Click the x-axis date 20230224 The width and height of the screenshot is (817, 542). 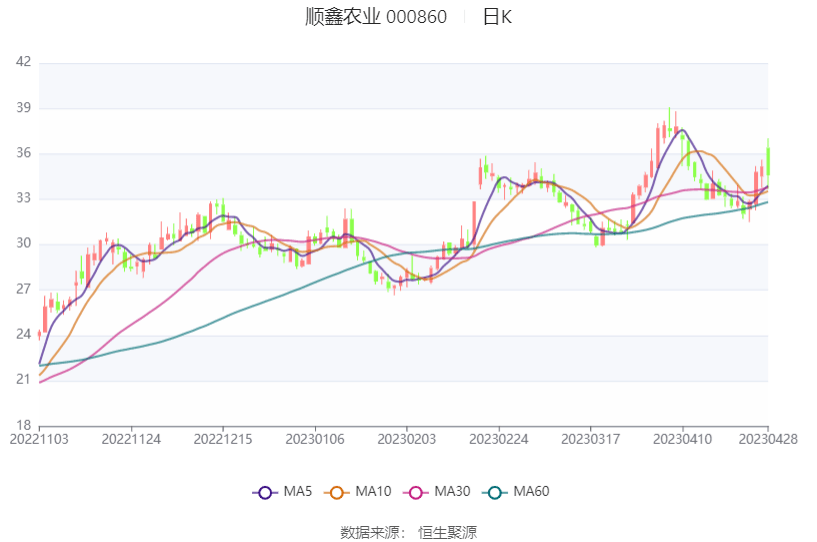click(x=499, y=439)
